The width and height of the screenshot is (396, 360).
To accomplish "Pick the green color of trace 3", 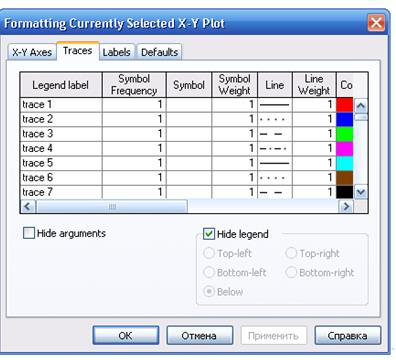I will coord(345,134).
